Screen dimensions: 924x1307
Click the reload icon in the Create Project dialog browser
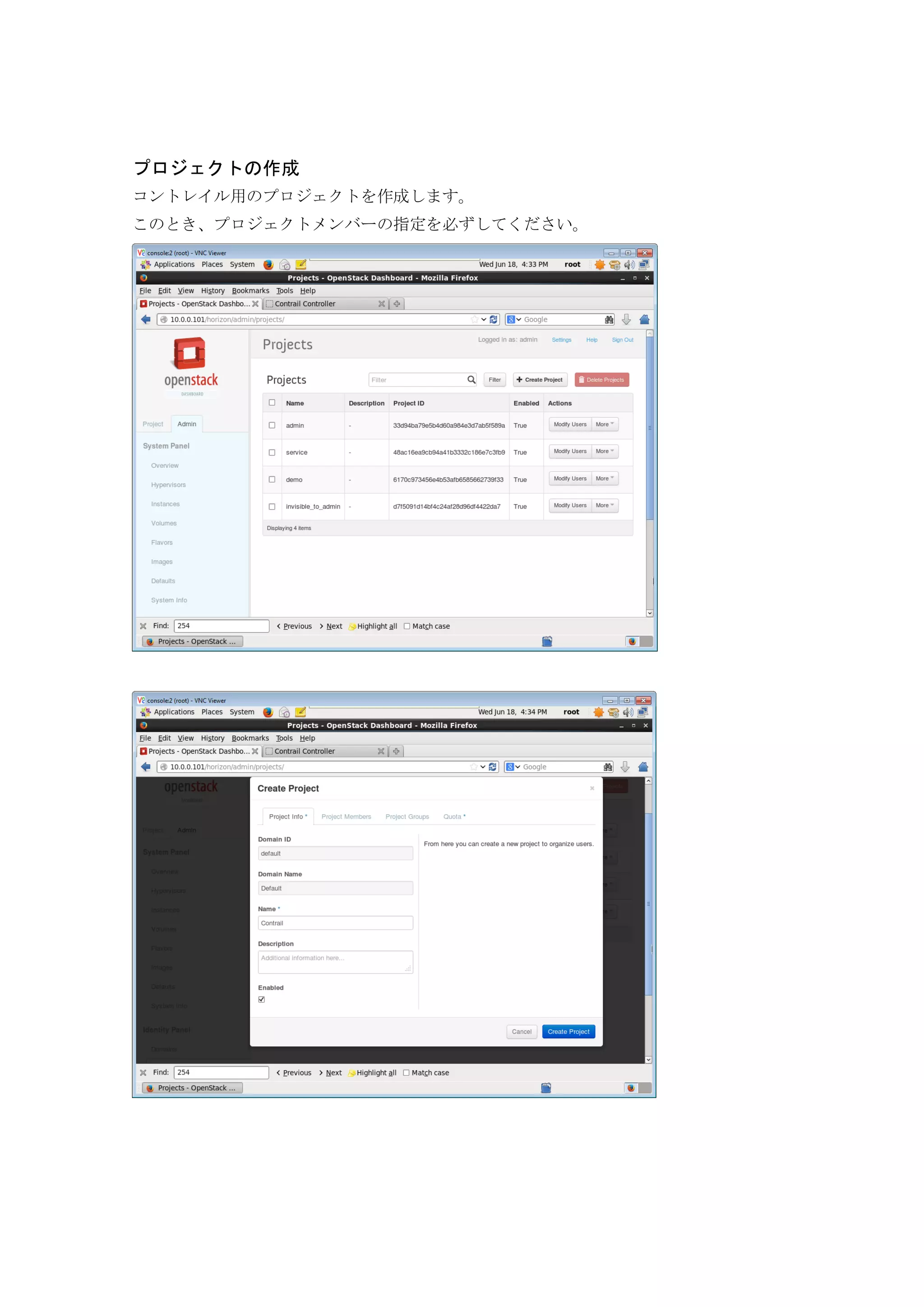(492, 767)
